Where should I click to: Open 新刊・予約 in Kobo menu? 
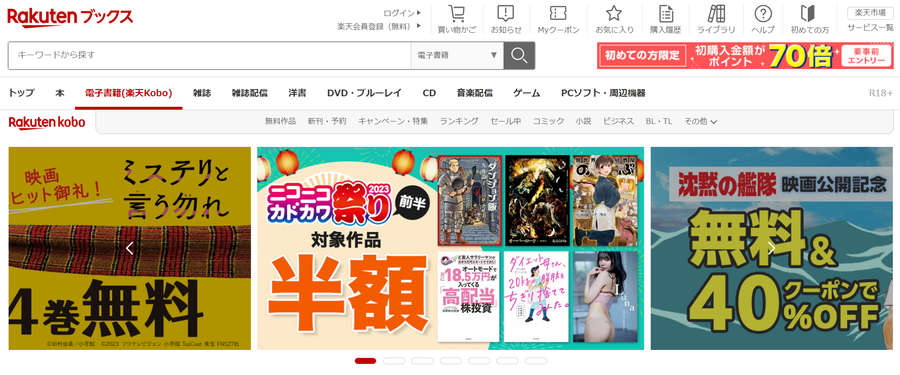[327, 121]
